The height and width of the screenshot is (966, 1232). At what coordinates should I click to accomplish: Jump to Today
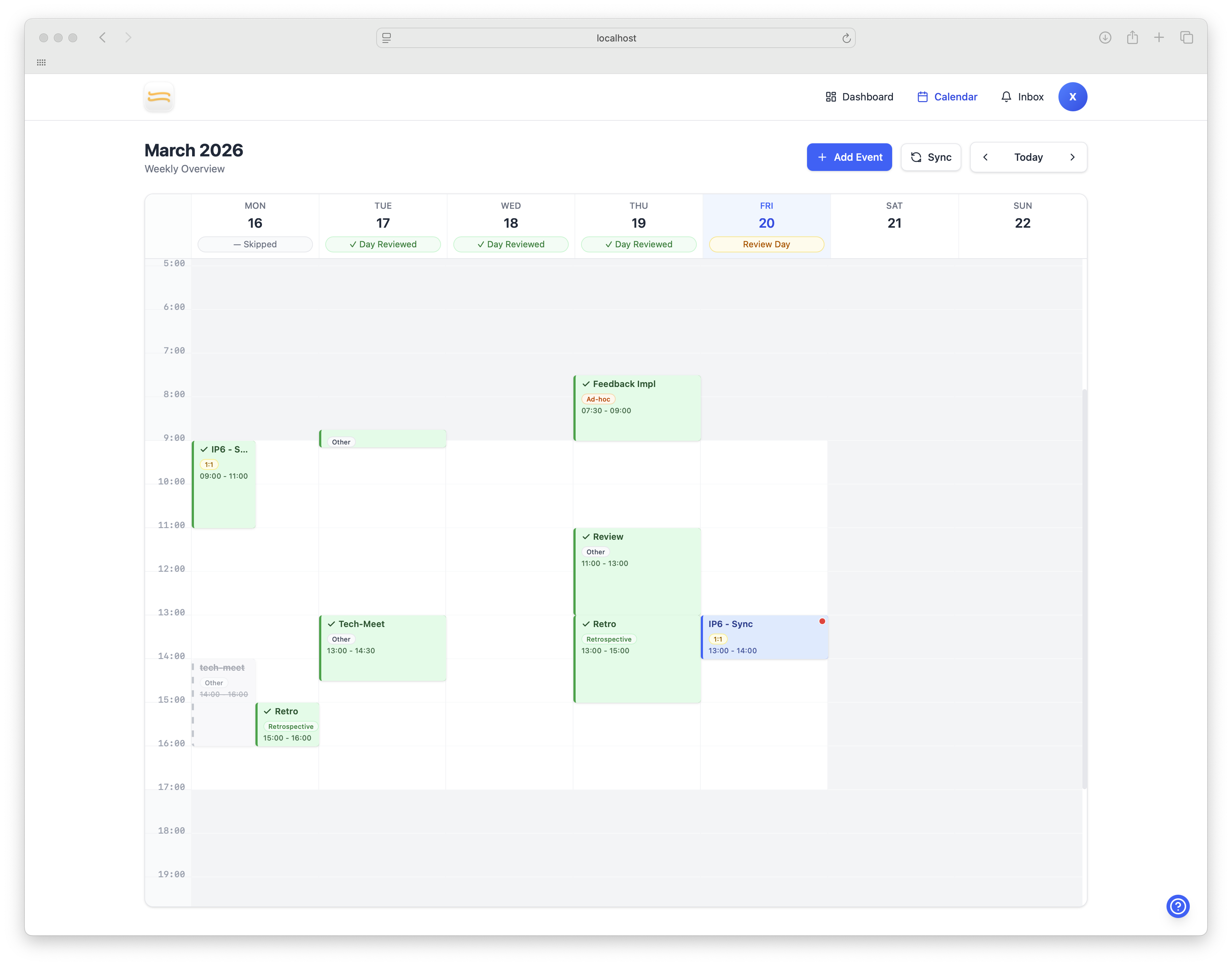click(x=1028, y=157)
